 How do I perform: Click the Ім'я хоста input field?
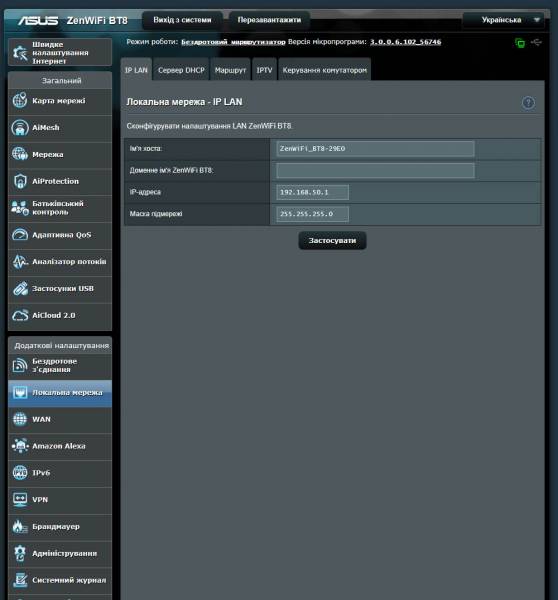coord(375,148)
